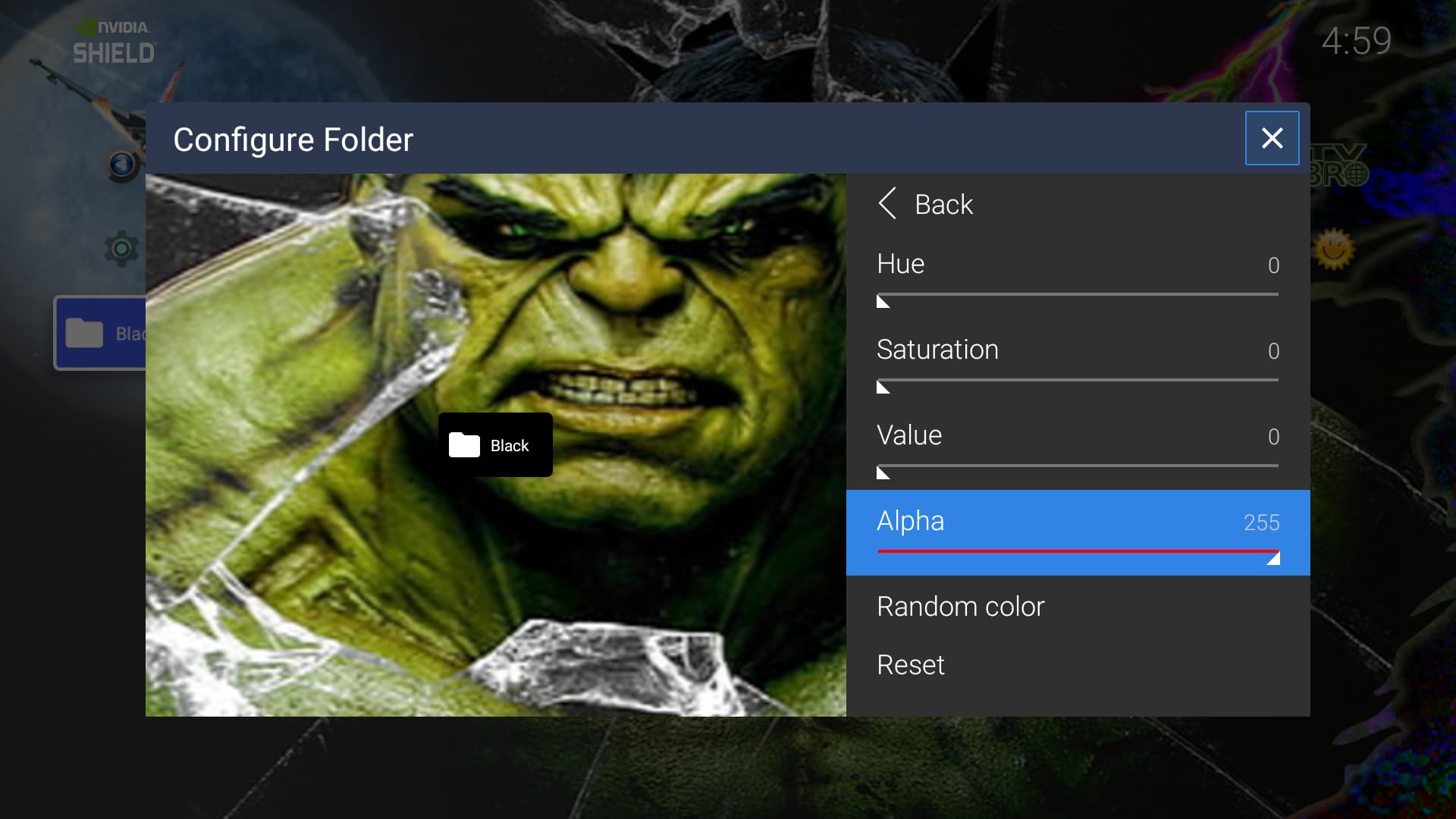The width and height of the screenshot is (1456, 819).
Task: Click the Back label text
Action: (943, 204)
